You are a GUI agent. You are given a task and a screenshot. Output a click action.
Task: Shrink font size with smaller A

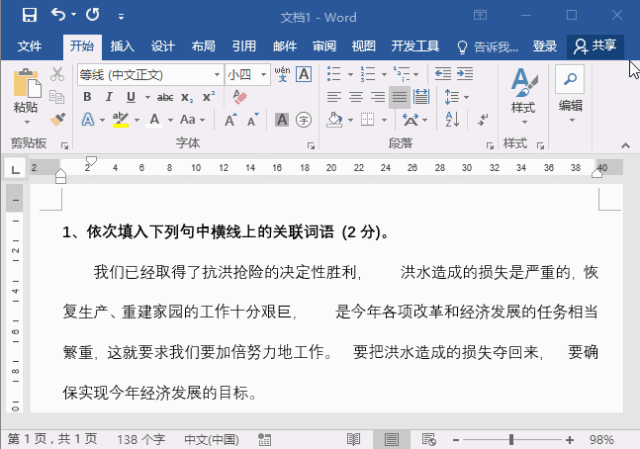(x=253, y=120)
